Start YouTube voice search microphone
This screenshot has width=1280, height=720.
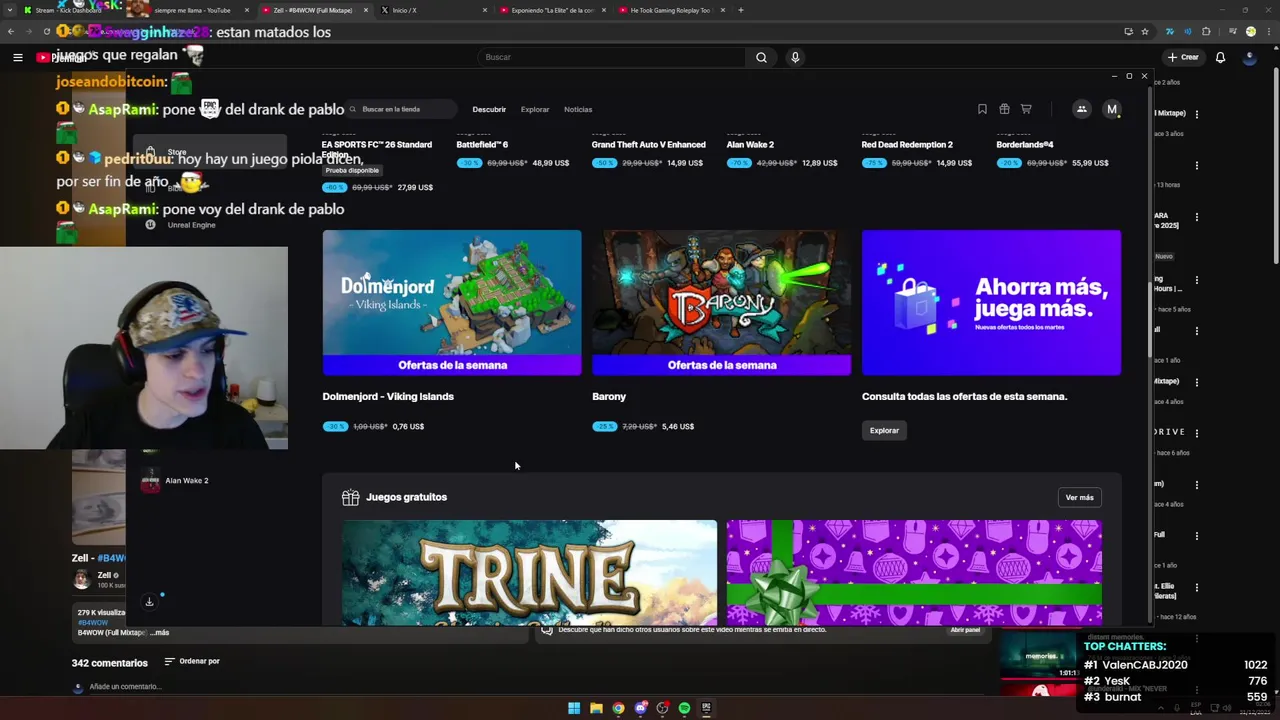pos(795,57)
